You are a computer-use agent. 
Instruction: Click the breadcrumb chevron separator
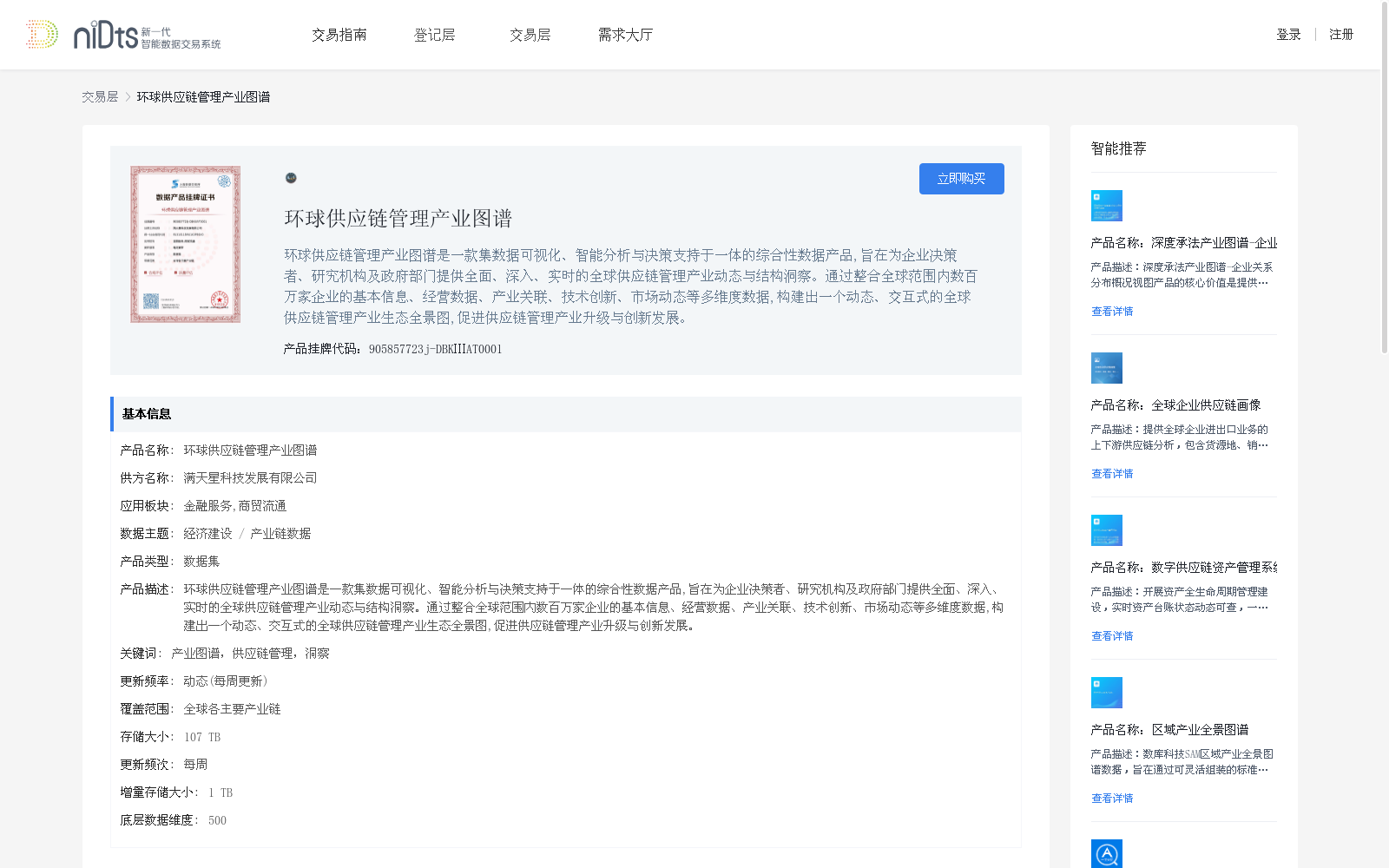point(128,97)
